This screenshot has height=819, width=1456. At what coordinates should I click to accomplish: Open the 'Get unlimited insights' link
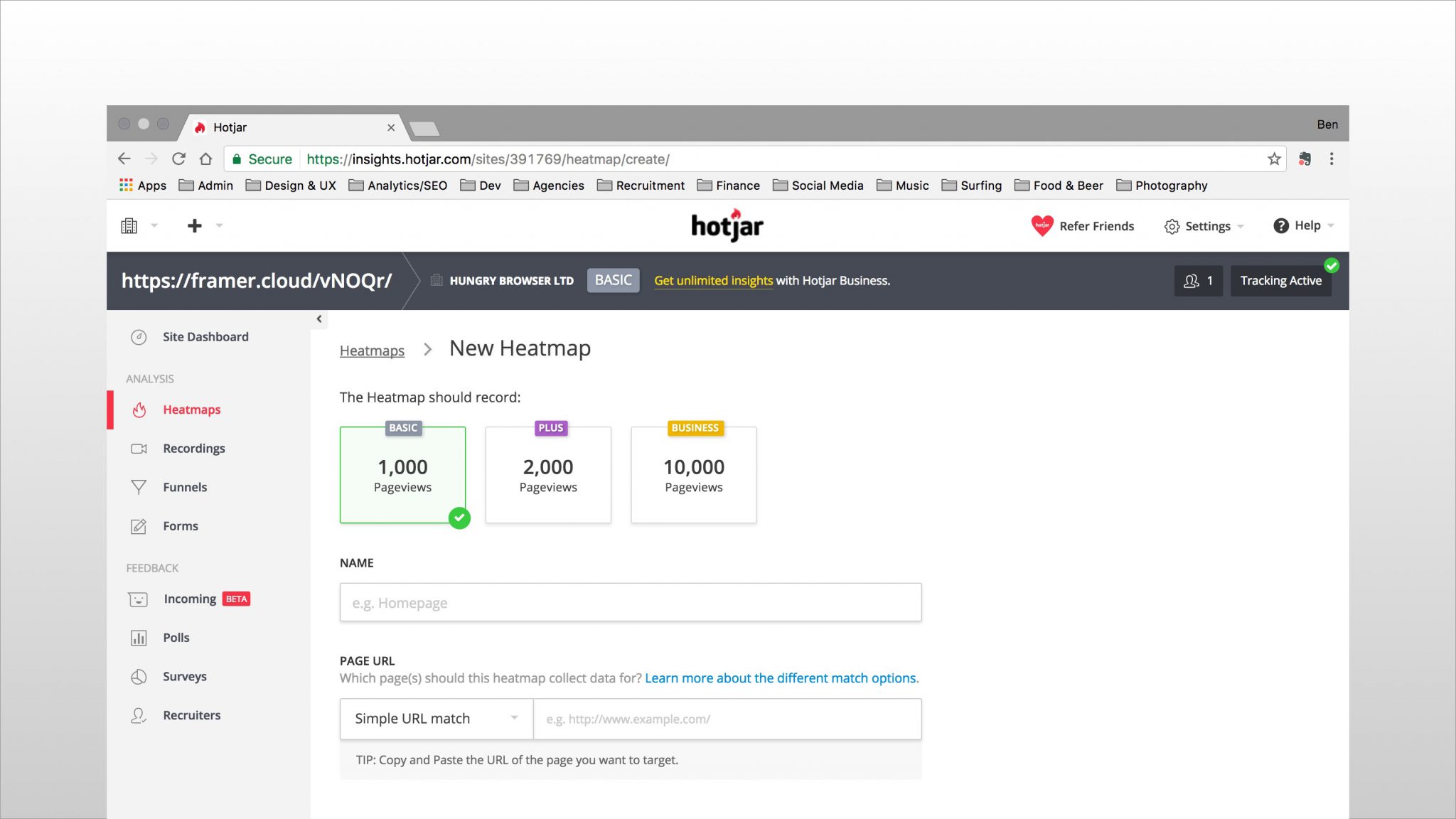point(713,281)
